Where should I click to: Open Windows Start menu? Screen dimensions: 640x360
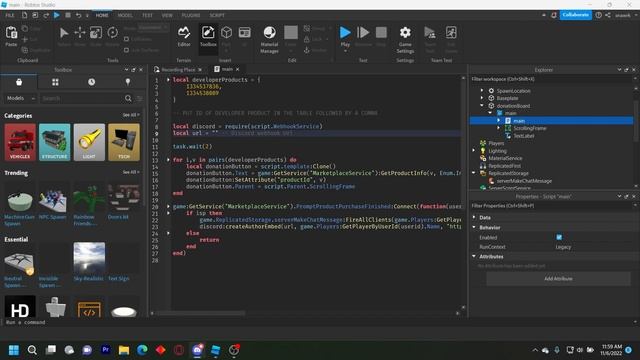(x=14, y=350)
